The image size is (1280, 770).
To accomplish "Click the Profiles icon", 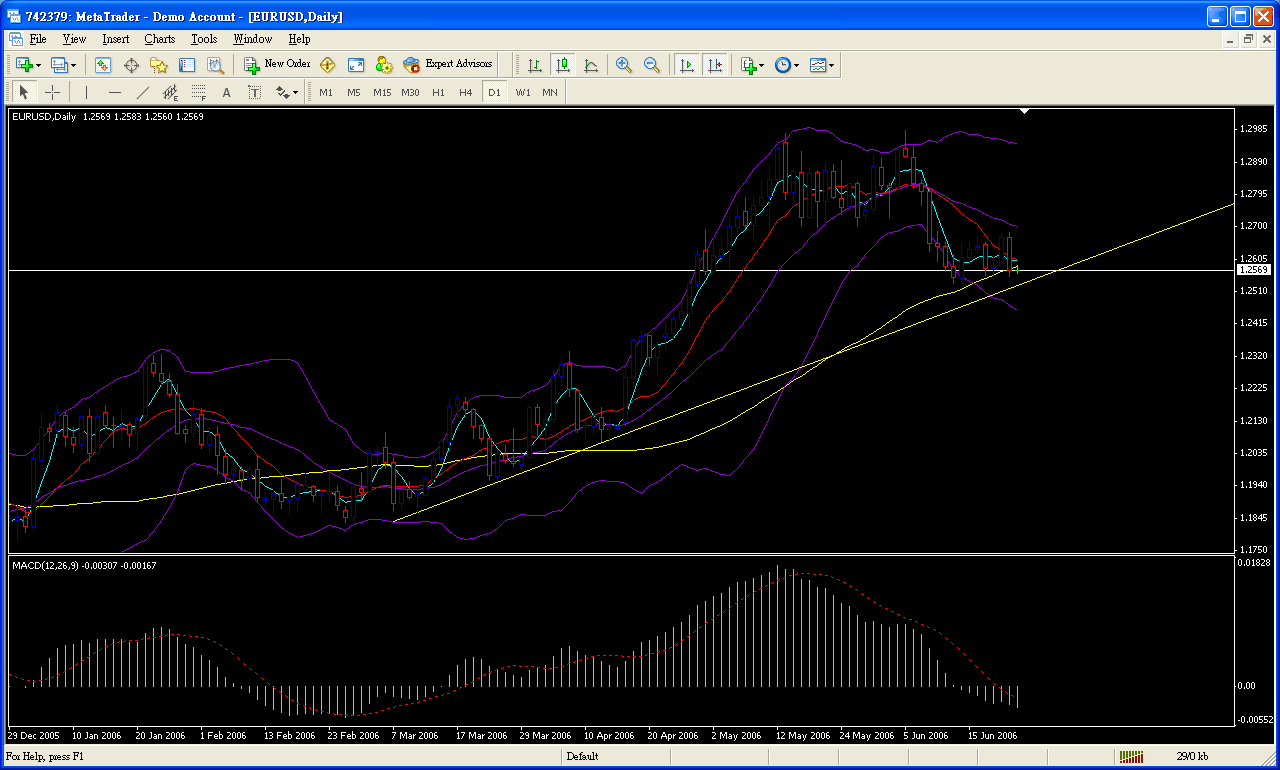I will coord(59,65).
